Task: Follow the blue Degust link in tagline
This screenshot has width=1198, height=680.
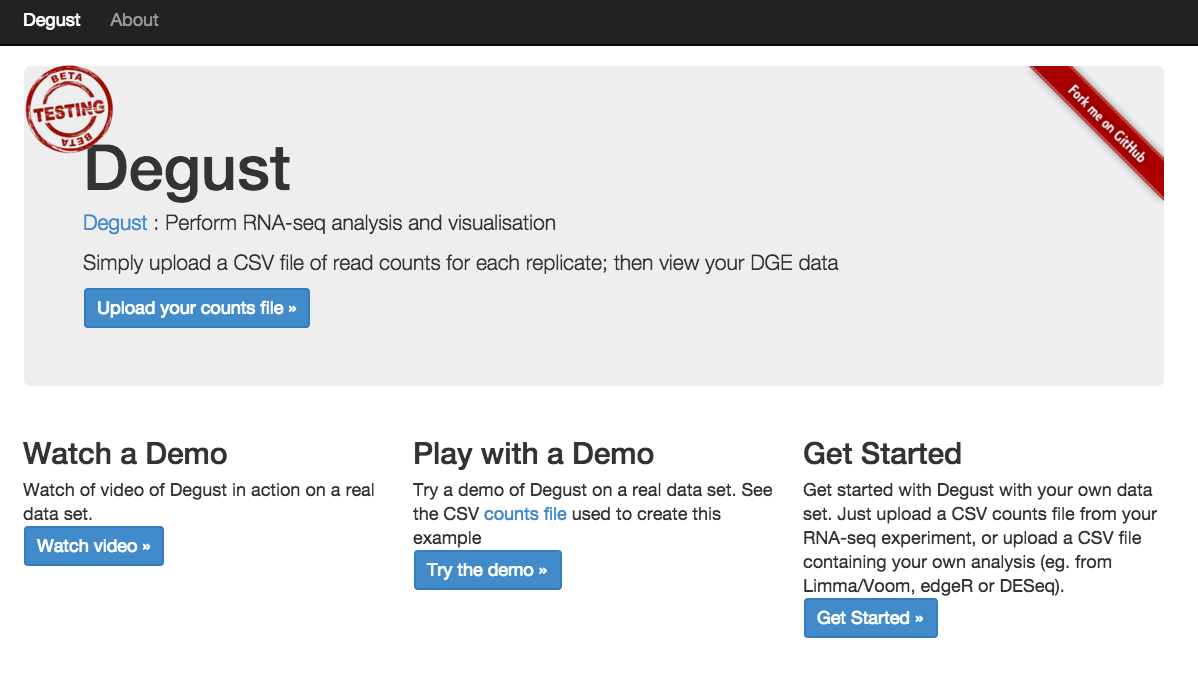Action: 115,223
